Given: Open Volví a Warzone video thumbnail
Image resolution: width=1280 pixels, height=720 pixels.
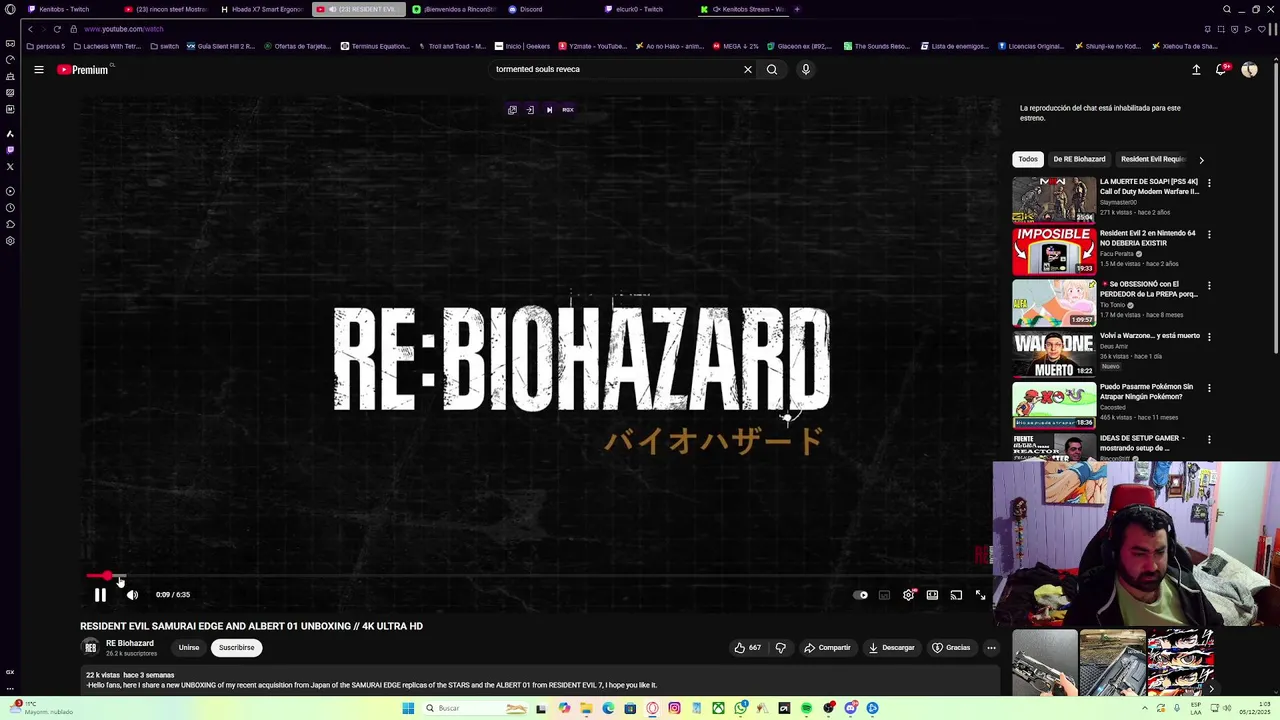Looking at the screenshot, I should point(1054,353).
